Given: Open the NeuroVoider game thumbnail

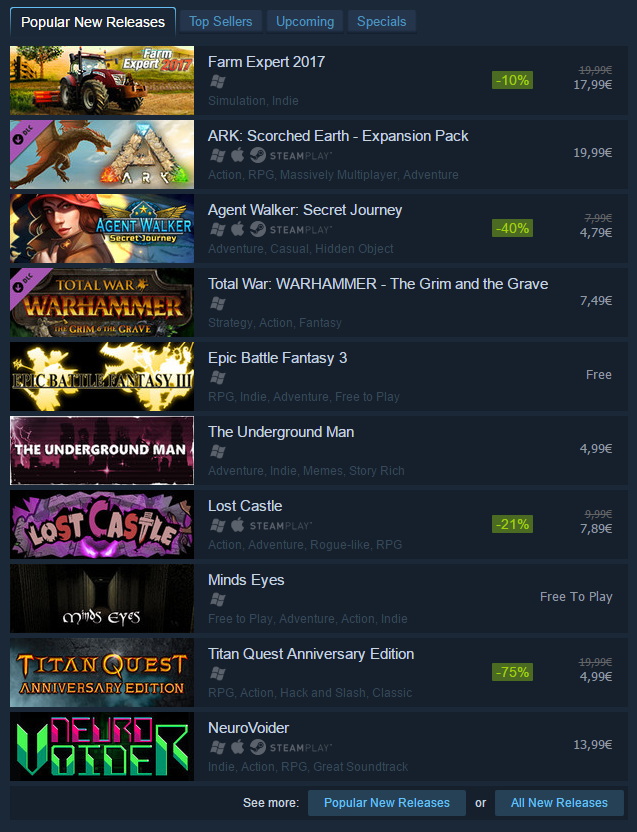Looking at the screenshot, I should point(102,747).
